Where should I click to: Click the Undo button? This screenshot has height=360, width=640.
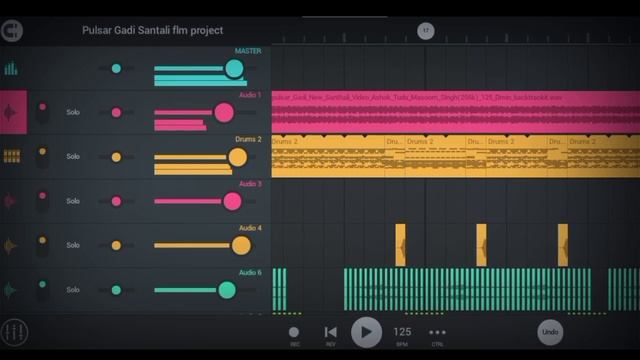pyautogui.click(x=550, y=332)
